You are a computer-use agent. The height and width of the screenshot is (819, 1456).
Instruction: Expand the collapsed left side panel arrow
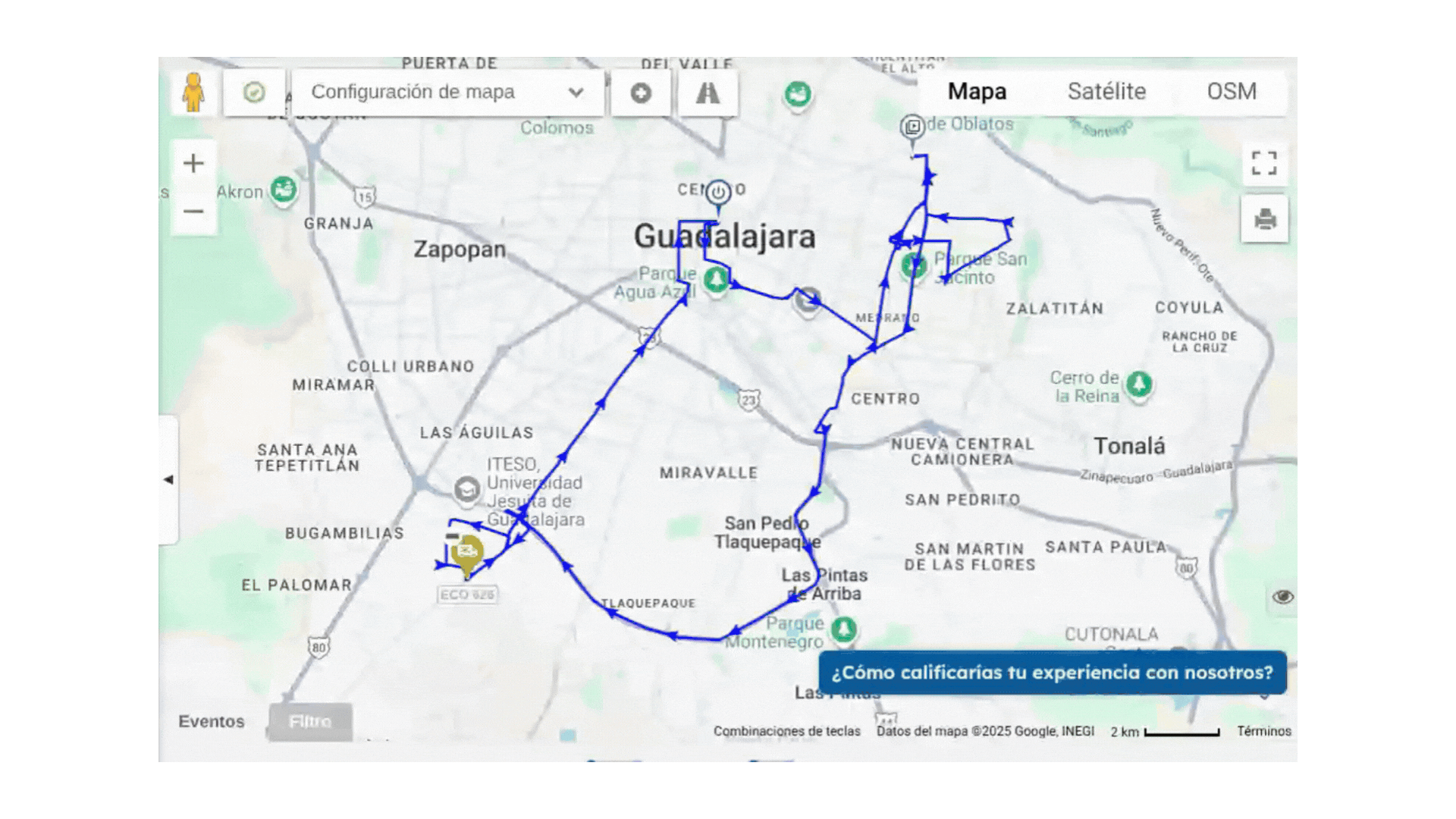[x=168, y=479]
